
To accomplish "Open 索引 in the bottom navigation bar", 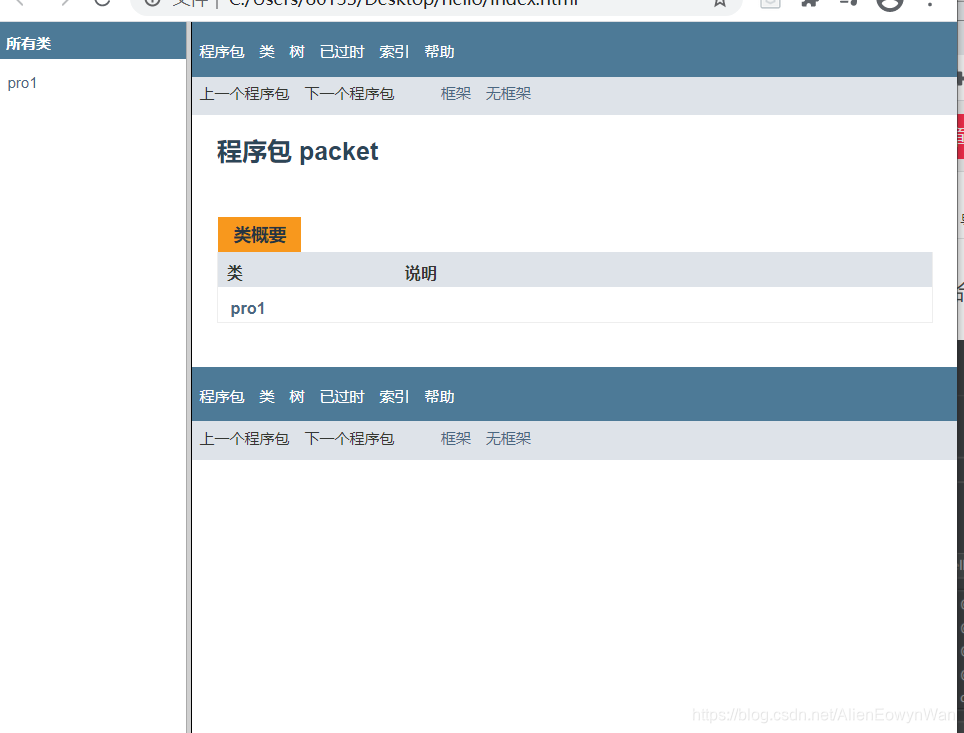I will [x=394, y=397].
